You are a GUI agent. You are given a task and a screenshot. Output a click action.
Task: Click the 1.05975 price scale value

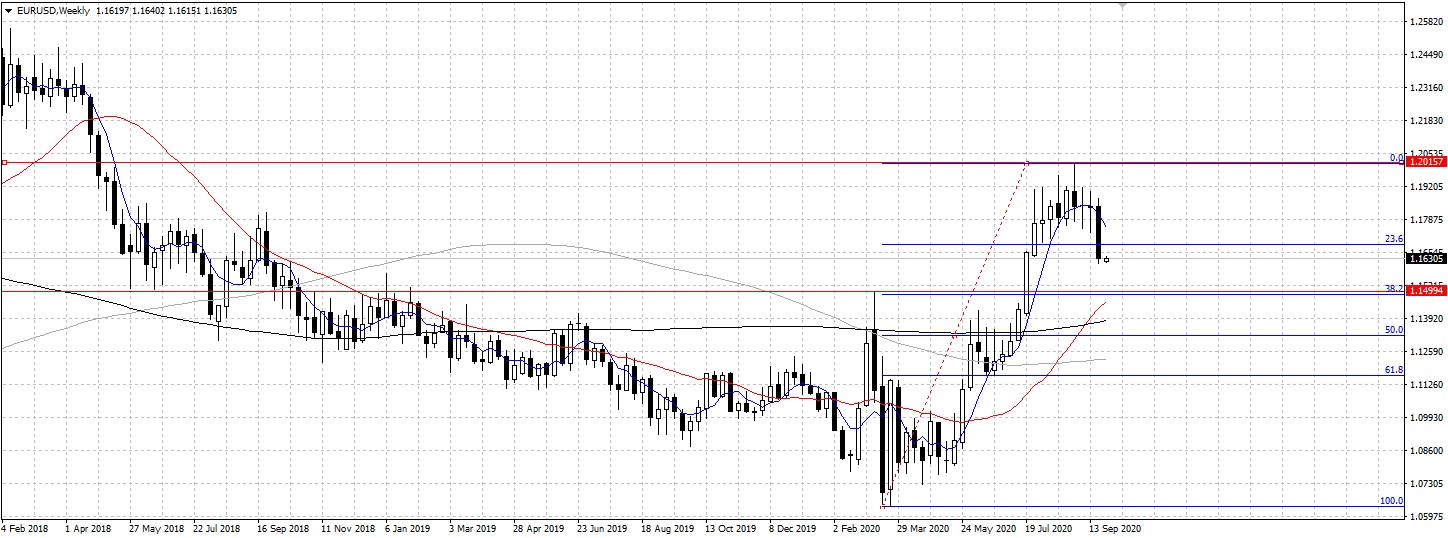[1425, 516]
